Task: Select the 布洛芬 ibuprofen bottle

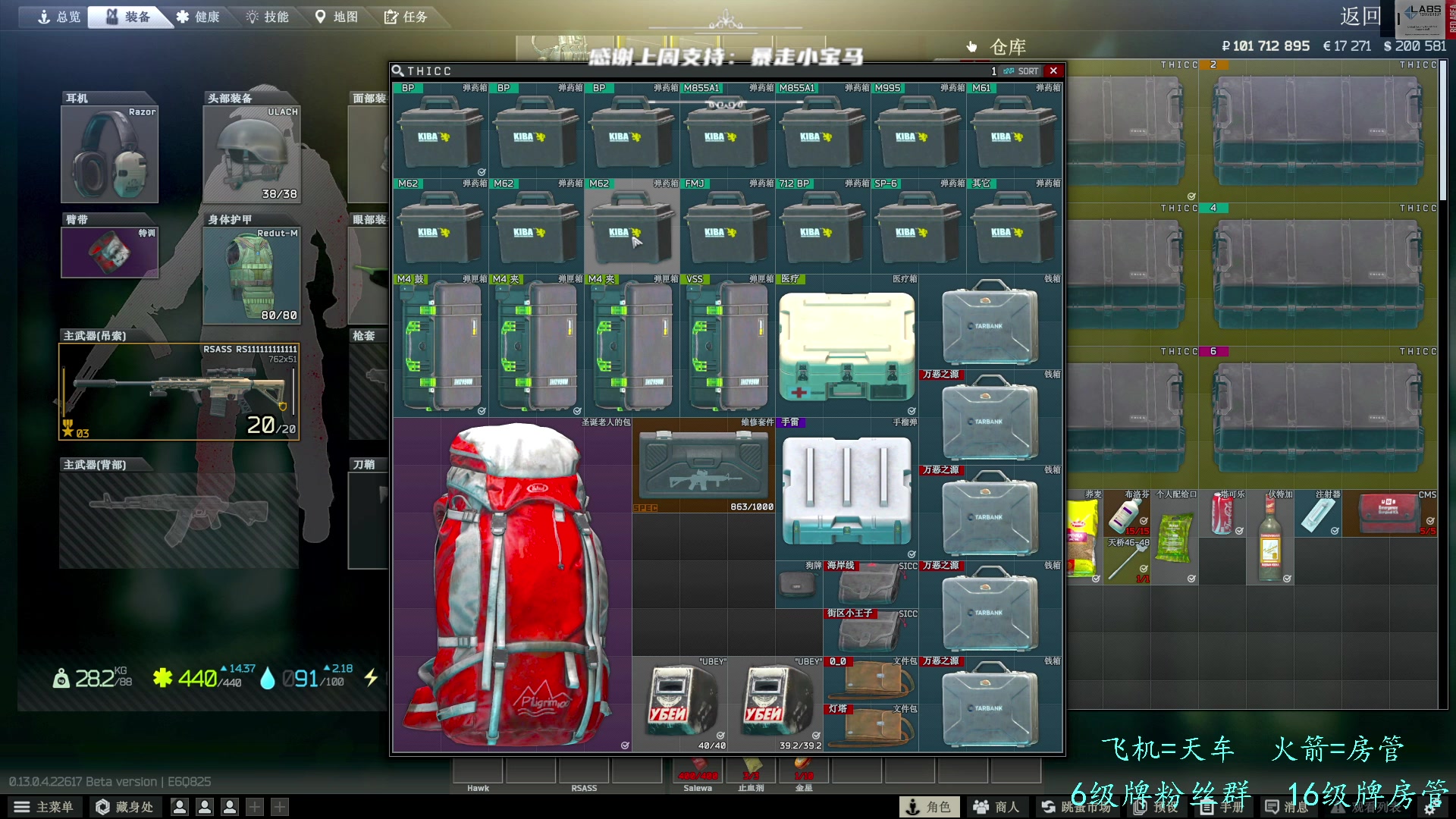Action: 1128,513
